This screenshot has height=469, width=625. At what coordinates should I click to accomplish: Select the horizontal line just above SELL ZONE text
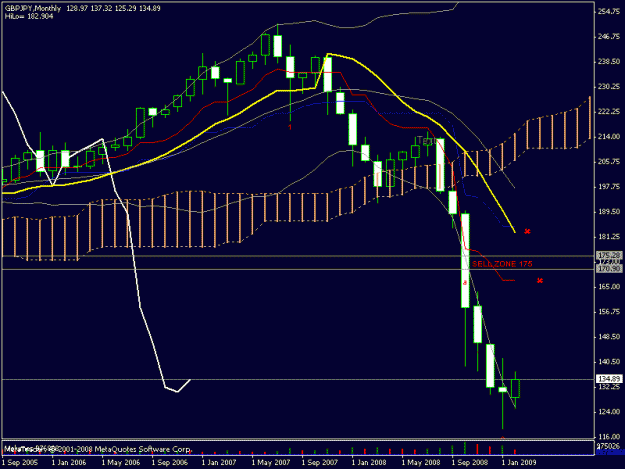(298, 256)
